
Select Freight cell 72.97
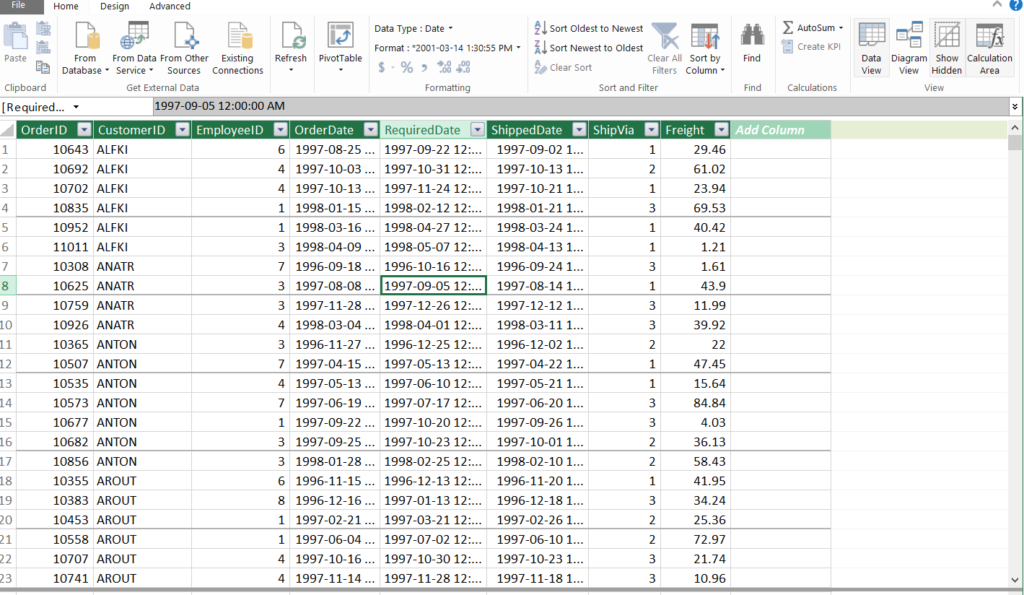point(695,539)
